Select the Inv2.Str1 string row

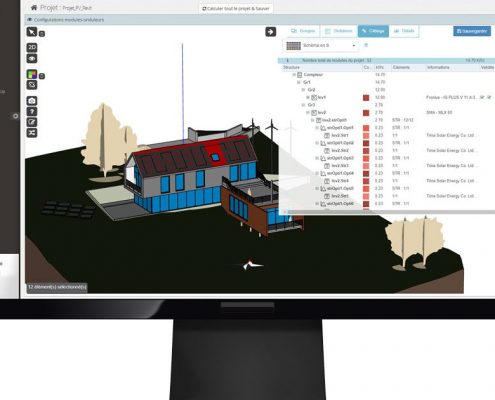pos(340,136)
